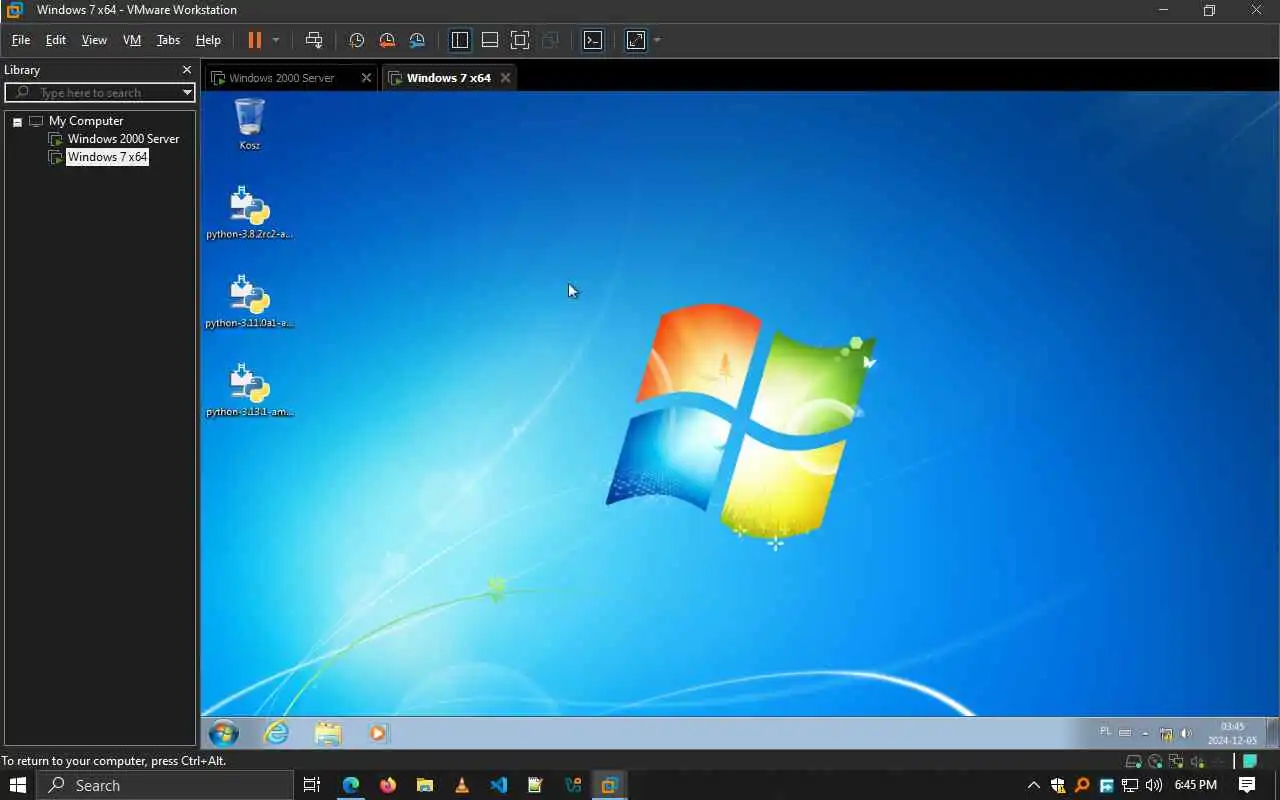
Task: Click the host clock showing 6:45 PM
Action: 1195,785
